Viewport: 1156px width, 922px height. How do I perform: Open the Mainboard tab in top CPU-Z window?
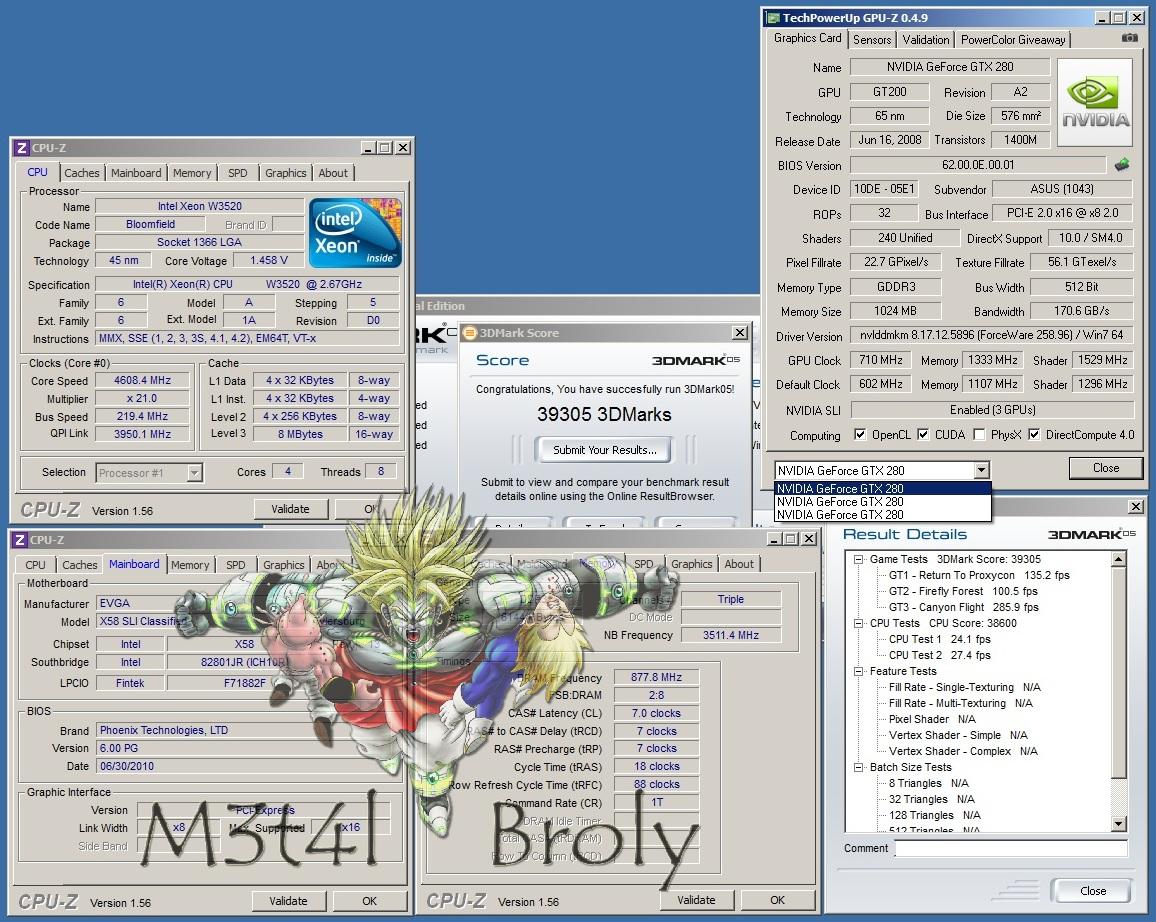[136, 172]
